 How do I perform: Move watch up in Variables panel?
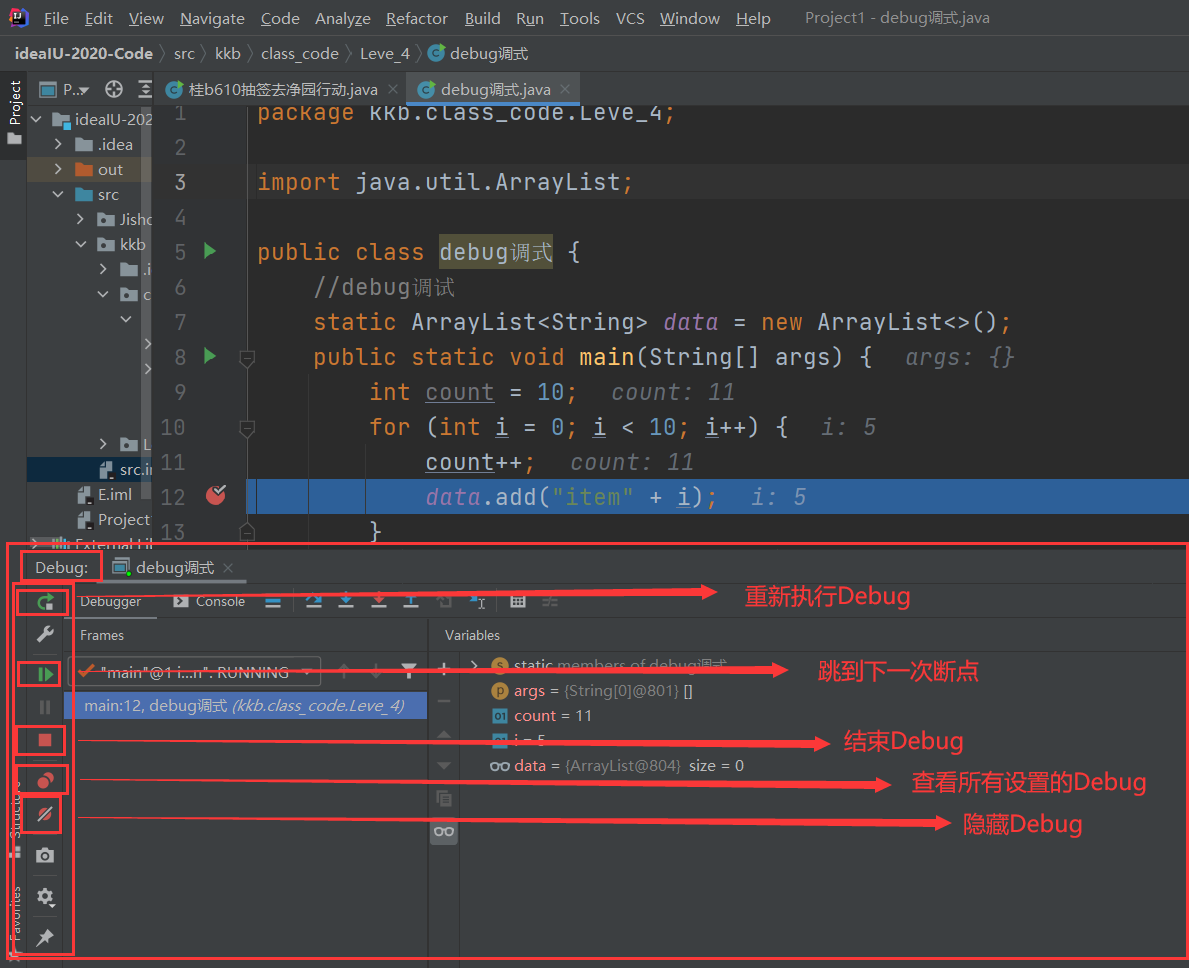click(444, 734)
